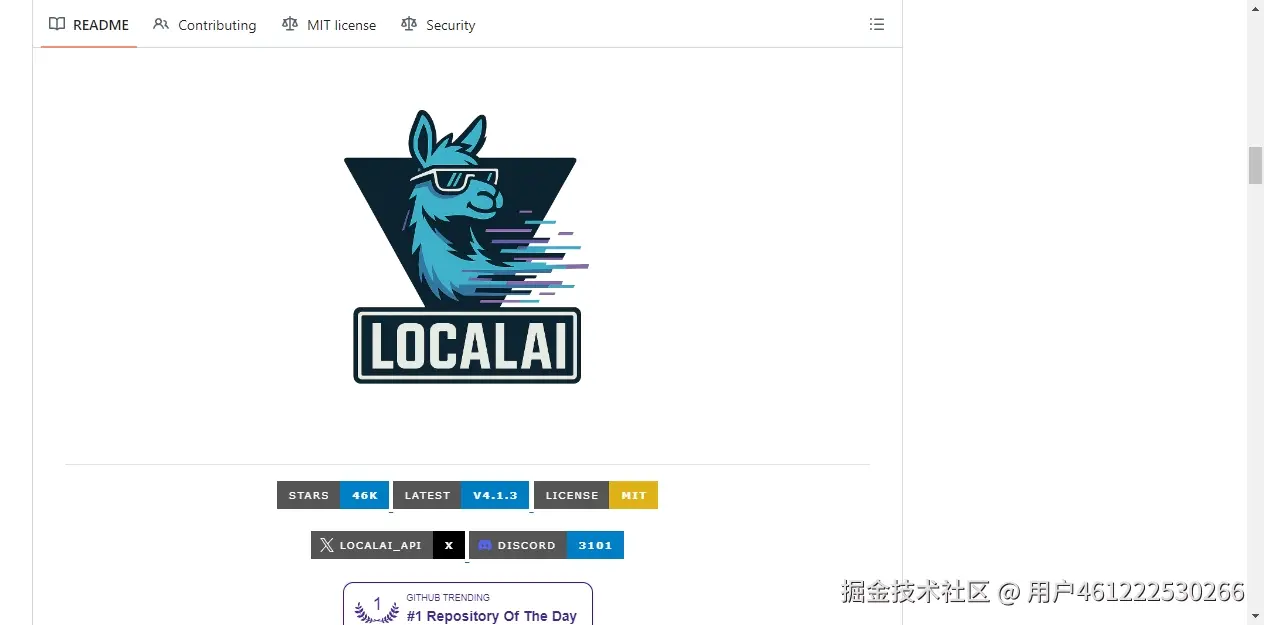Click the Security scale icon
Screen dimensions: 1264x625
coord(409,24)
